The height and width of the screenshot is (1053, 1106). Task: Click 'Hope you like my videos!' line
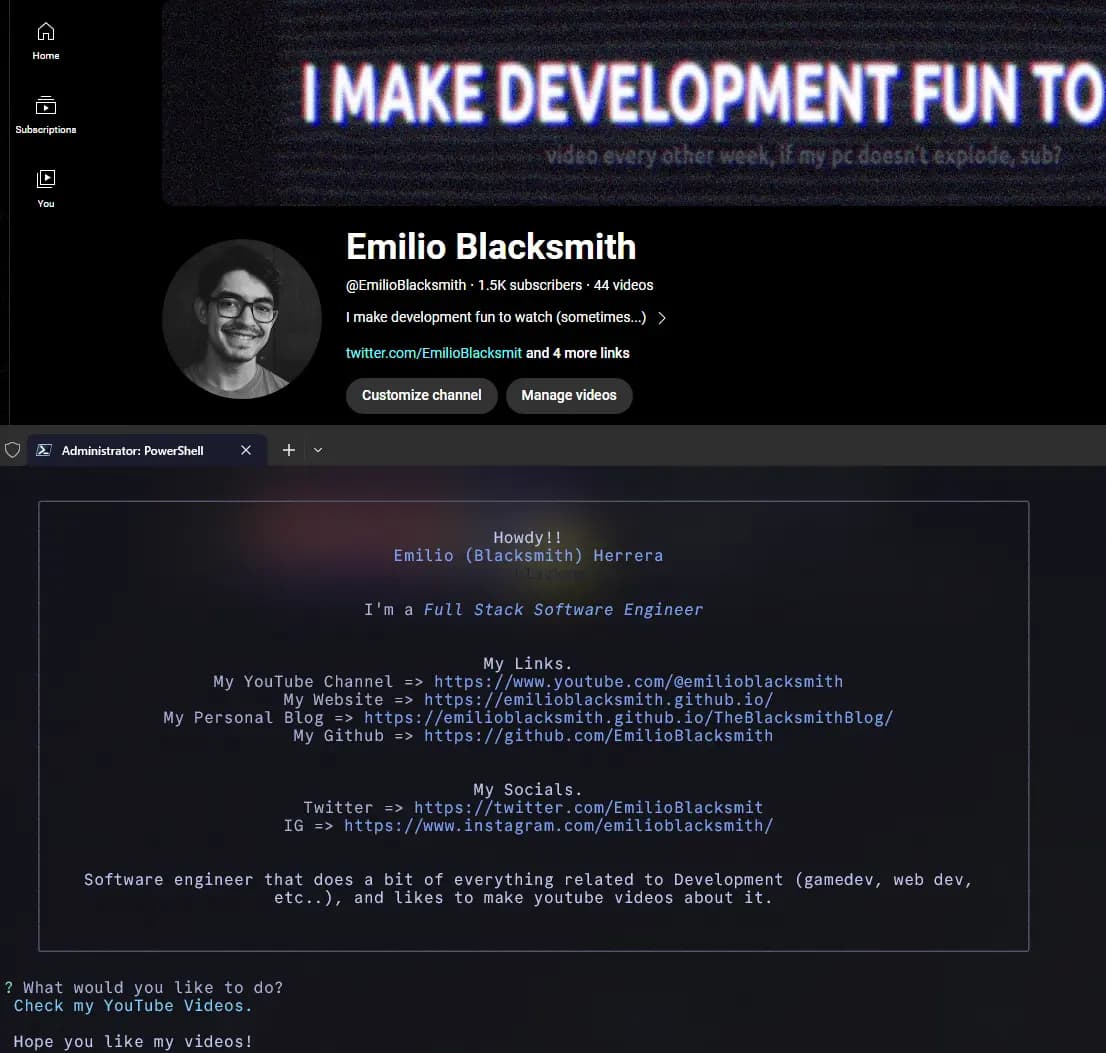pos(133,1042)
